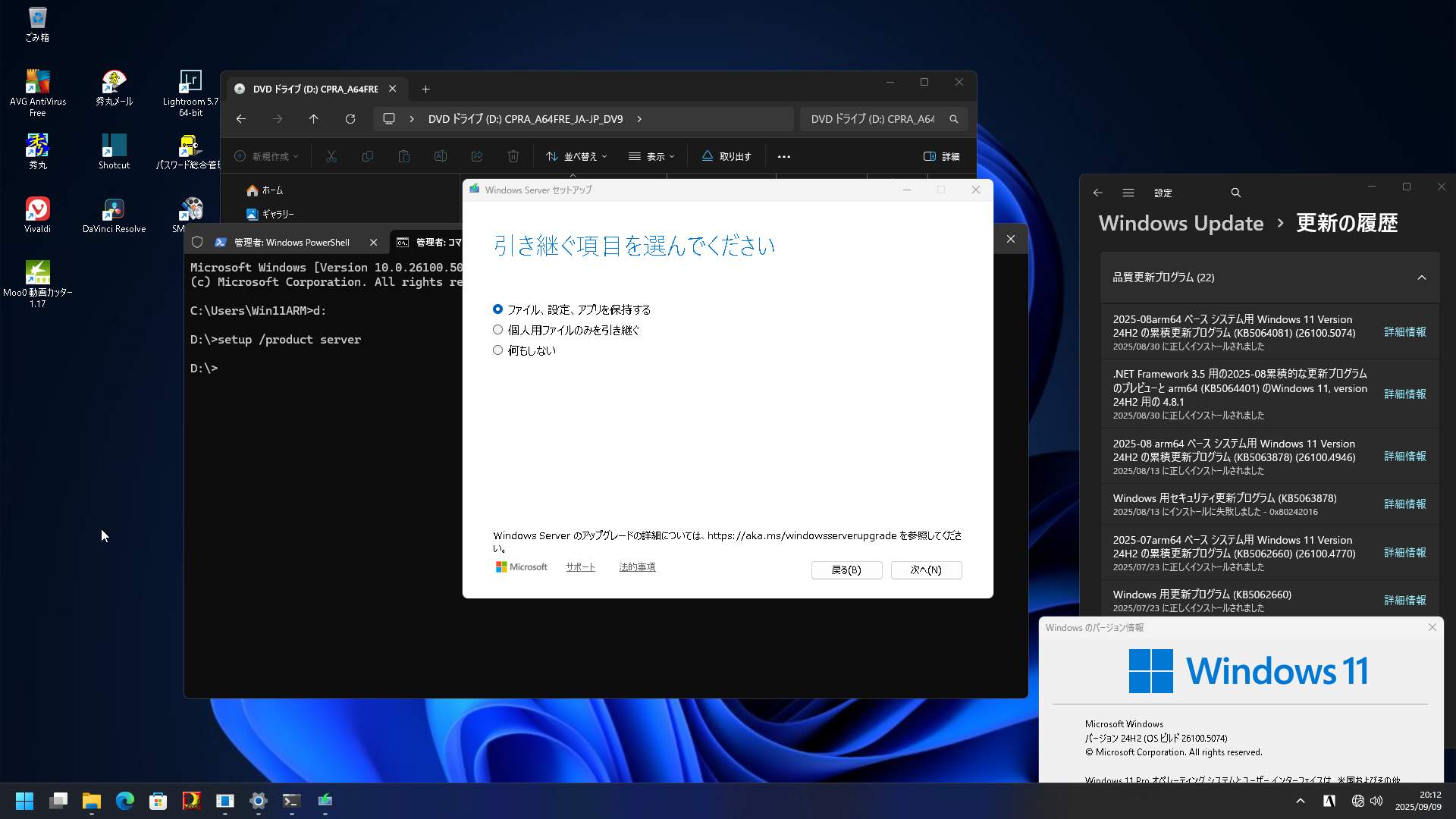Select Shotcut desktop icon
The height and width of the screenshot is (819, 1456).
coord(114,152)
